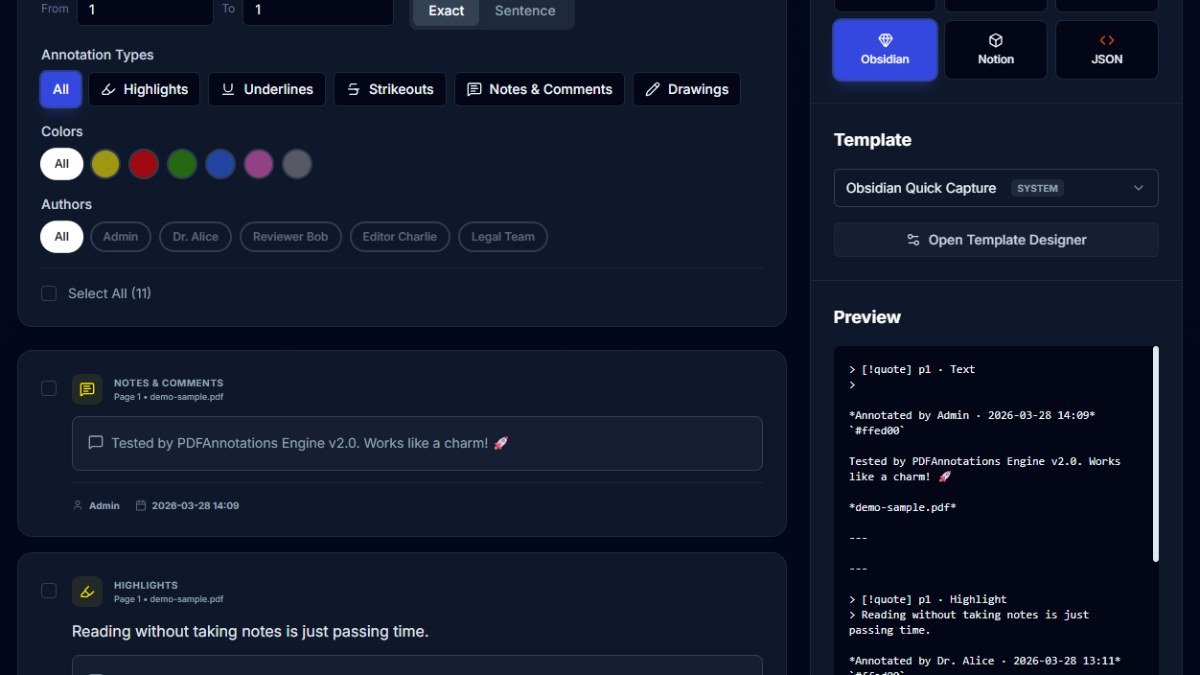The width and height of the screenshot is (1200, 675).
Task: Filter by Underlines annotation type
Action: pyautogui.click(x=267, y=89)
